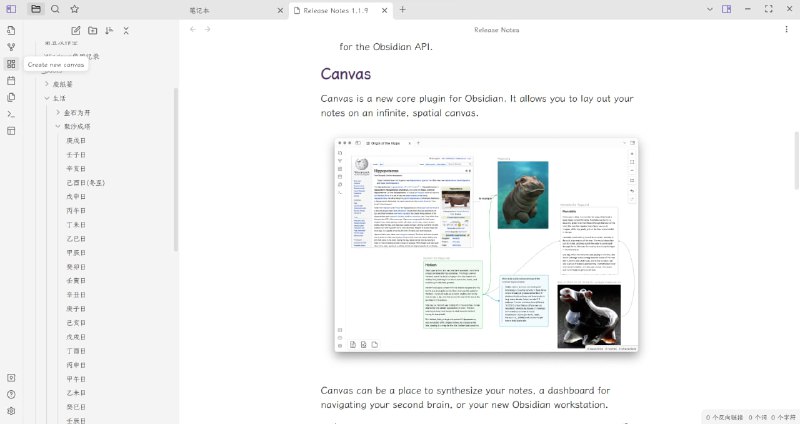Open the note 辛丑日
The height and width of the screenshot is (424, 800).
[x=76, y=295]
